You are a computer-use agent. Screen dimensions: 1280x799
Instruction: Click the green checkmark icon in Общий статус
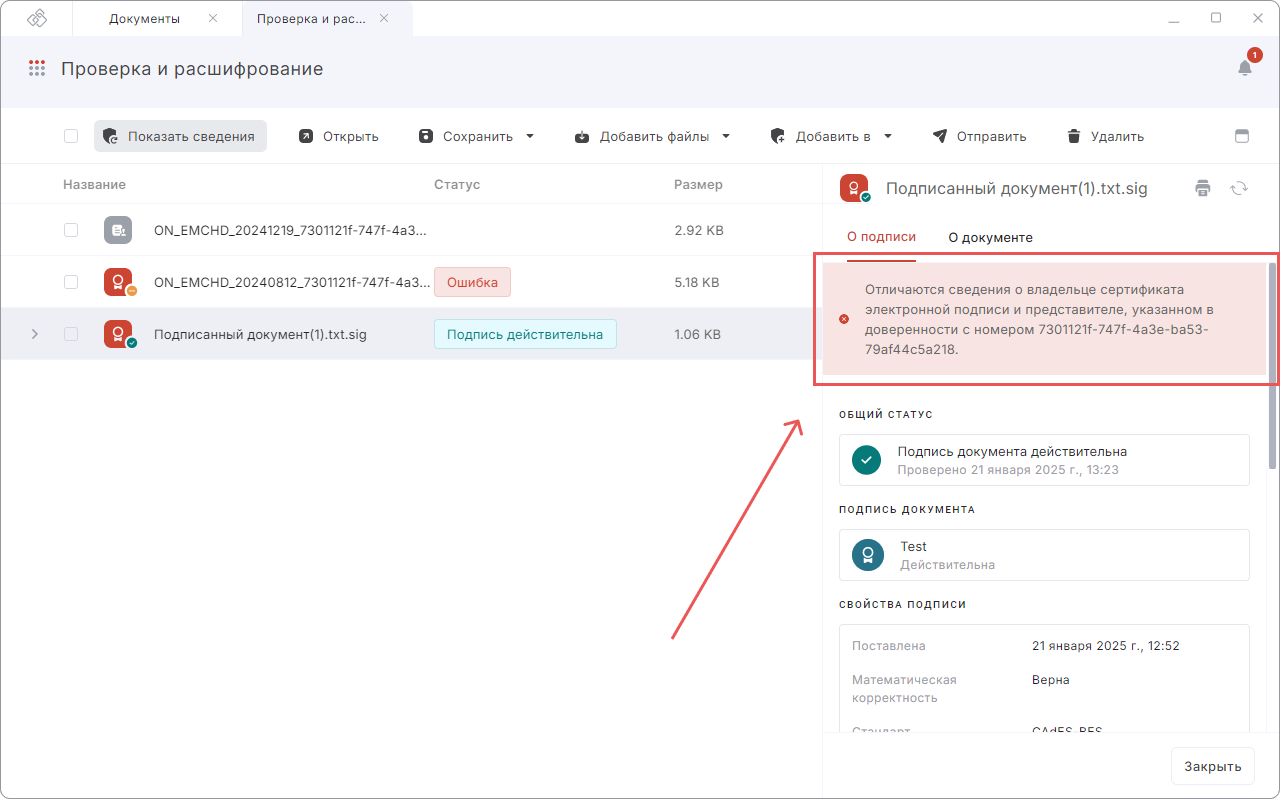(867, 460)
